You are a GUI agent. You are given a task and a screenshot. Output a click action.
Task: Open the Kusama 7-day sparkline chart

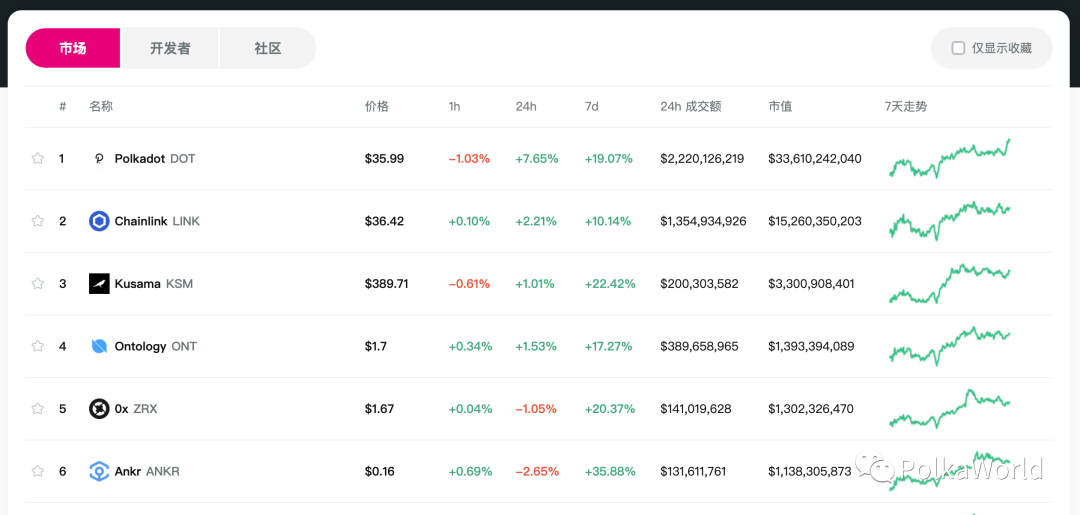tap(950, 284)
